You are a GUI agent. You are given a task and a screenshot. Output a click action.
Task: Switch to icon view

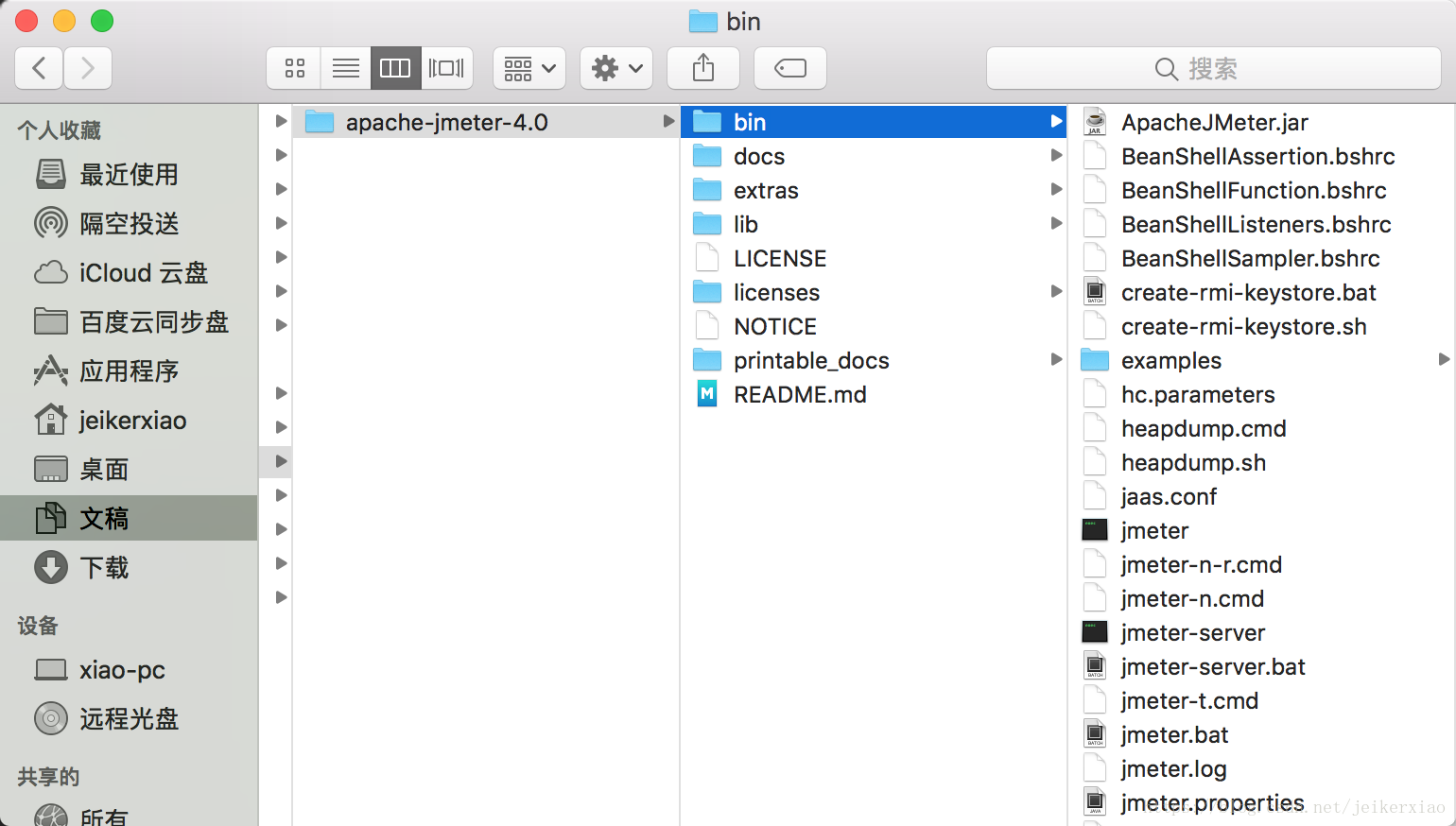point(295,68)
